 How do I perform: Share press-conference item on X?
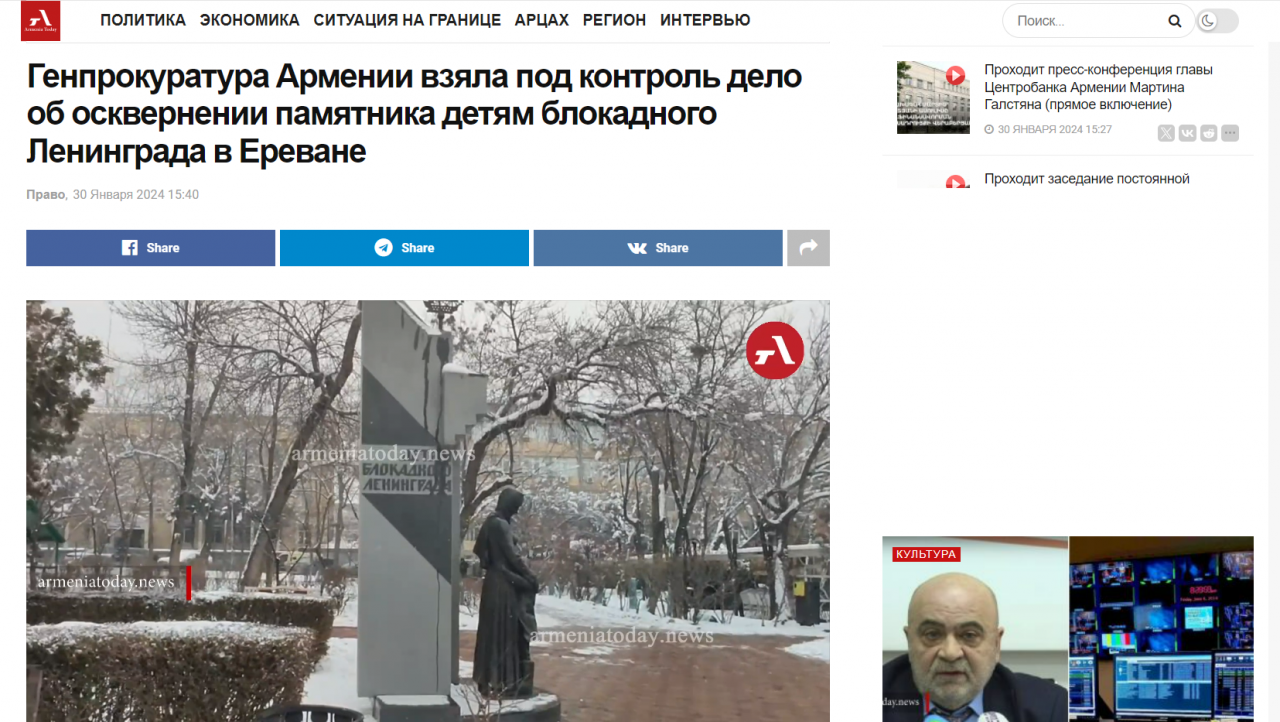pyautogui.click(x=1166, y=133)
